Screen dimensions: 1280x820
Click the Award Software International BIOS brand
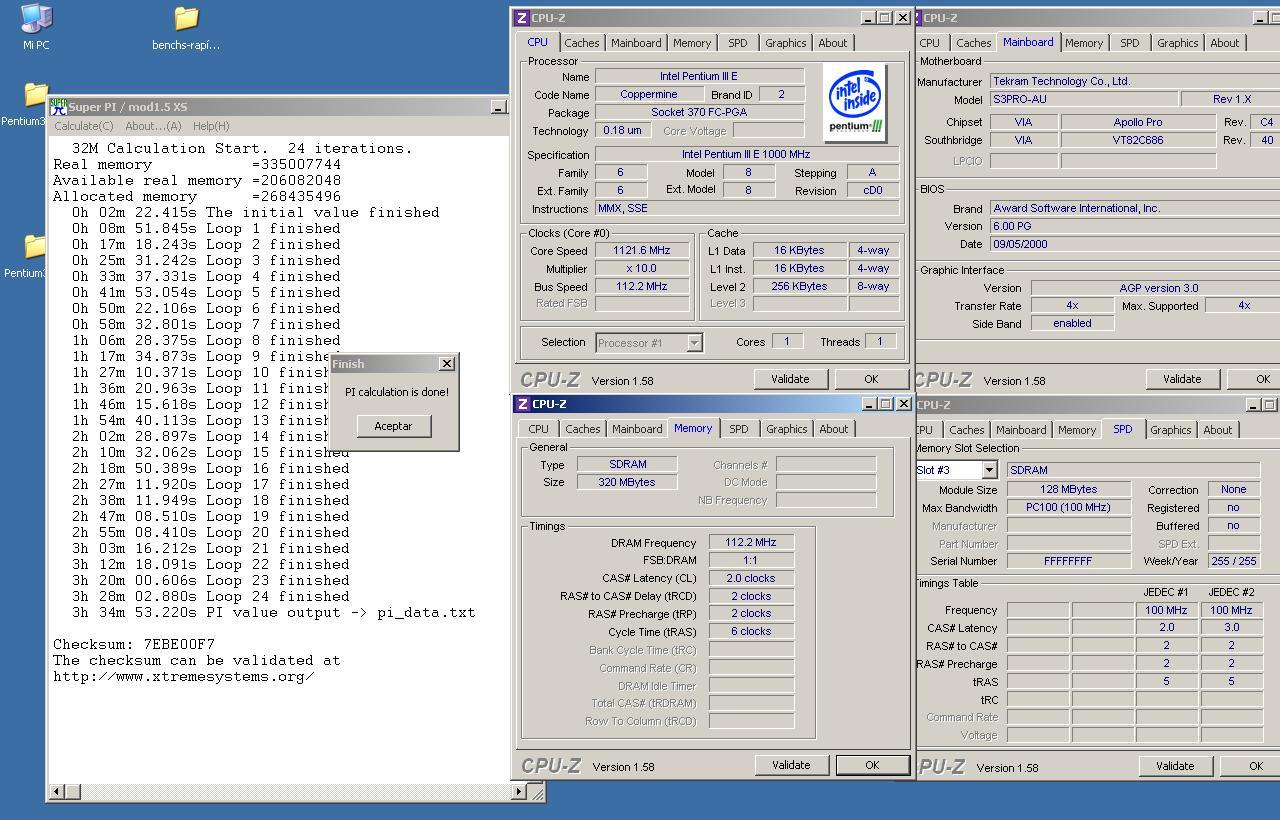(1134, 209)
